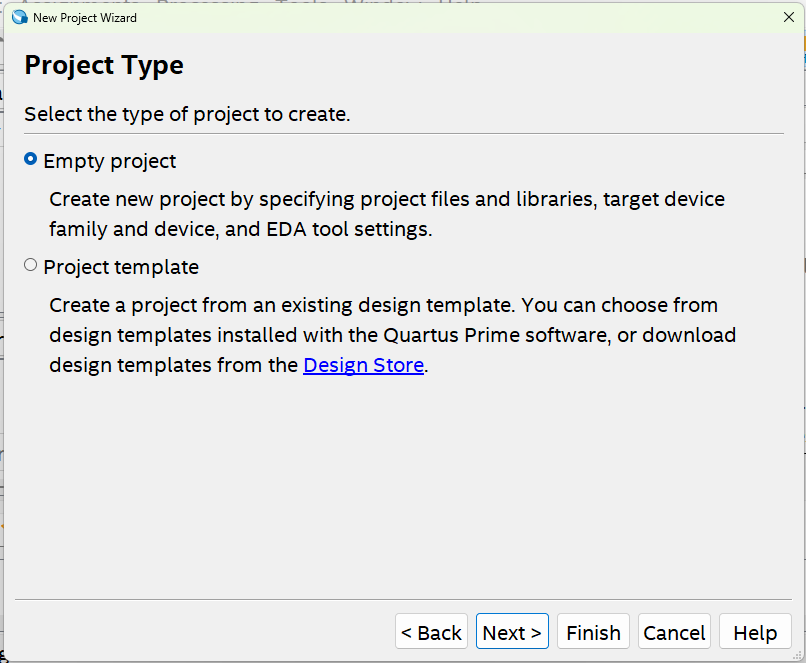Click the New Project Wizard title text
The width and height of the screenshot is (806, 663).
pyautogui.click(x=85, y=18)
